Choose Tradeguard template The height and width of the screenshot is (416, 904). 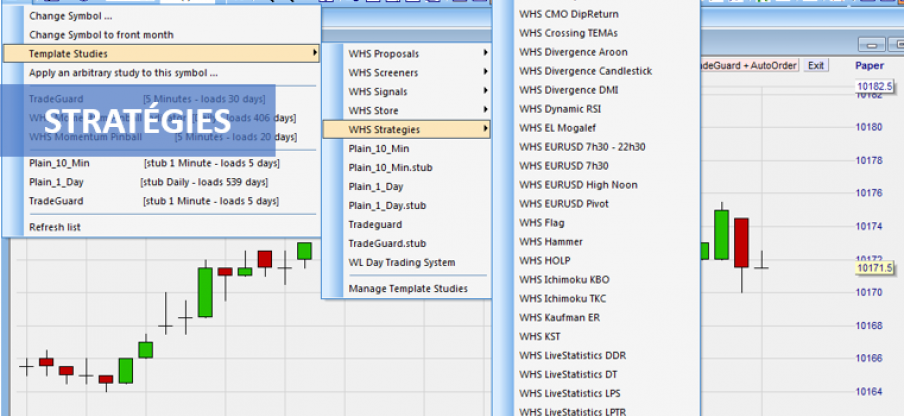coord(406,225)
